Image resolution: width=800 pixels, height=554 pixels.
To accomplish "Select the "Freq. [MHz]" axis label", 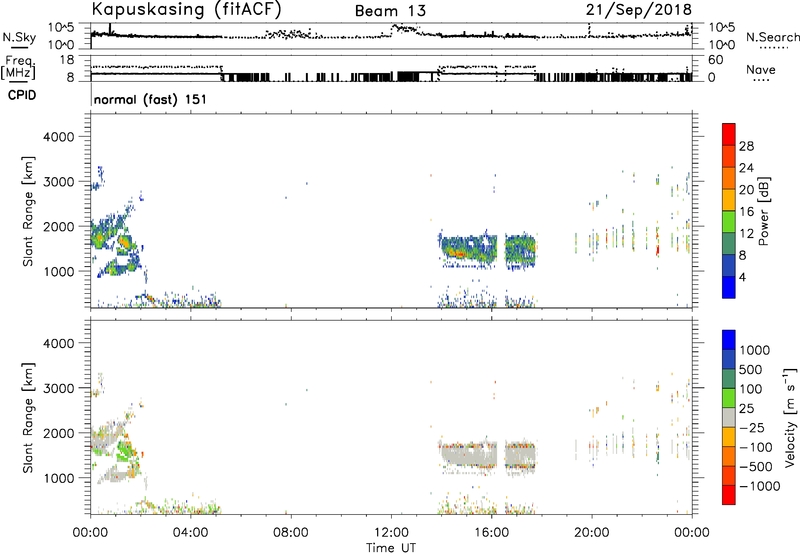I will click(18, 67).
